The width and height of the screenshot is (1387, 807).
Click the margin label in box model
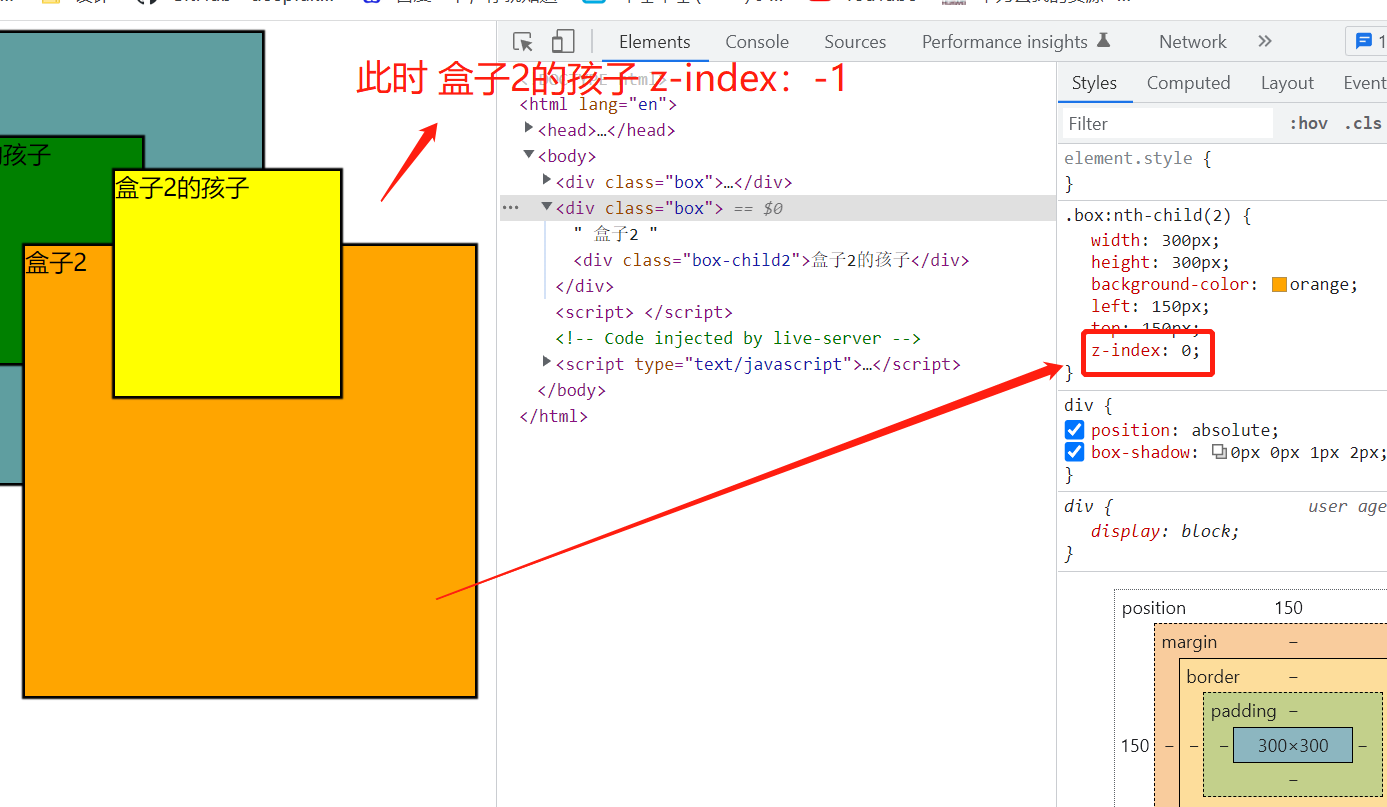tap(1189, 642)
